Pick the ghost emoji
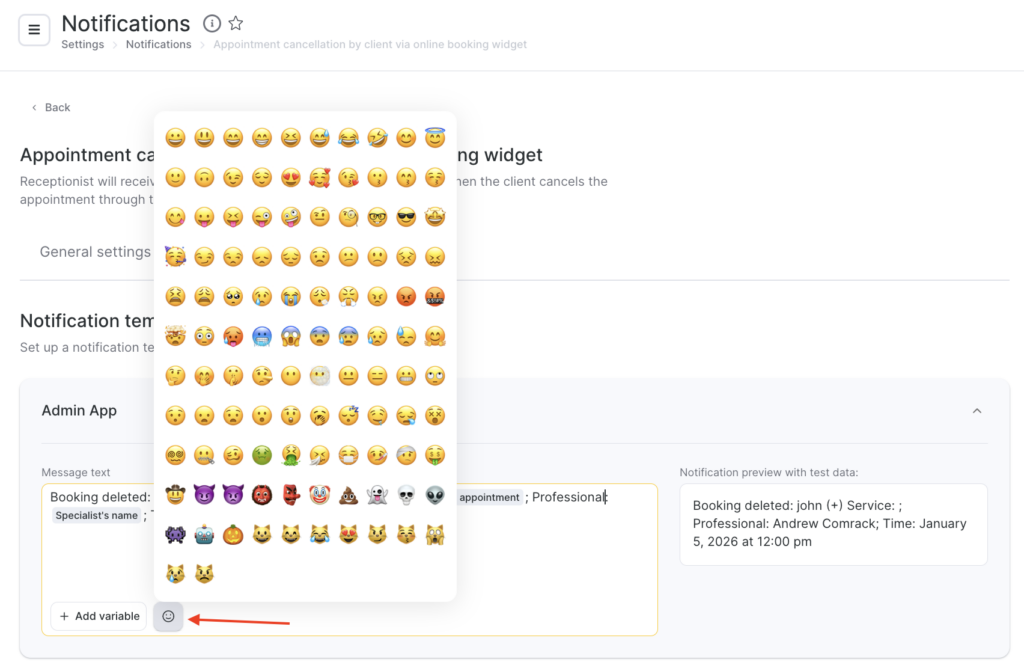The height and width of the screenshot is (671, 1024). (377, 496)
